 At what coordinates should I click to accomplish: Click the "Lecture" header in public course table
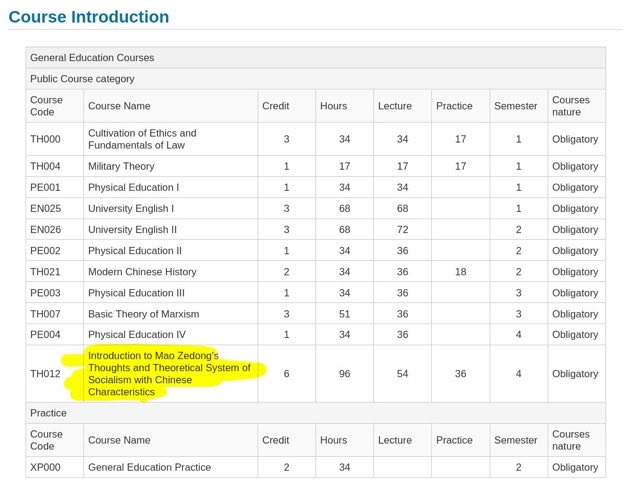(395, 106)
